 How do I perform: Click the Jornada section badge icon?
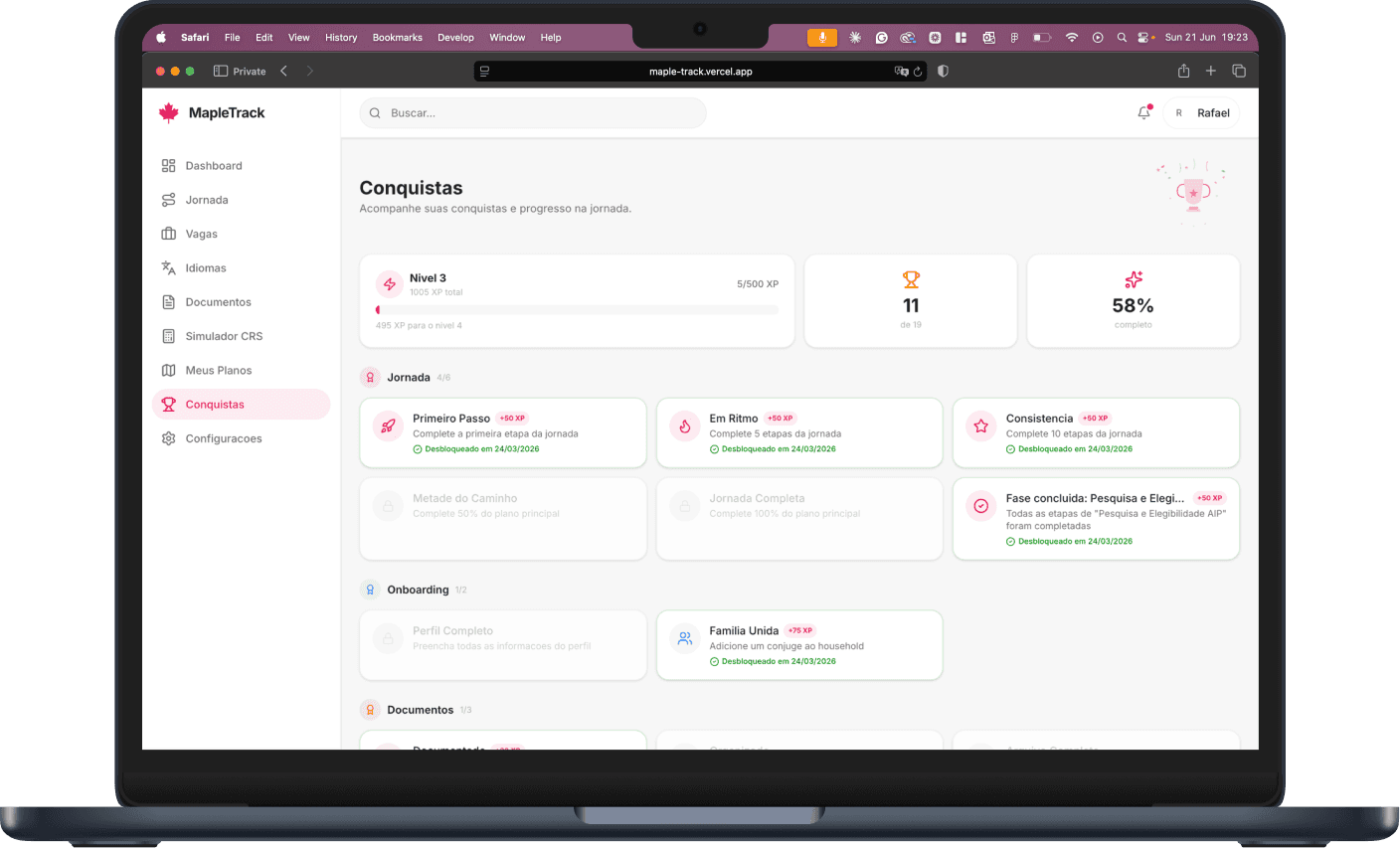click(370, 378)
